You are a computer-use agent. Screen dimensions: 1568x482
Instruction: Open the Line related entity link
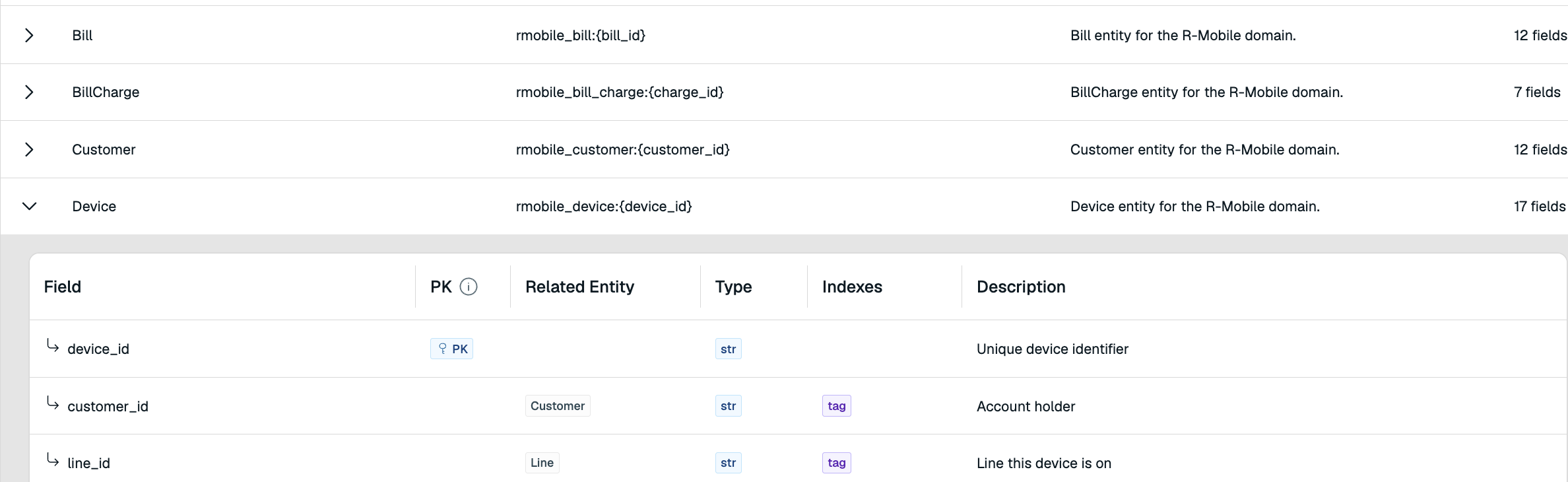[542, 463]
